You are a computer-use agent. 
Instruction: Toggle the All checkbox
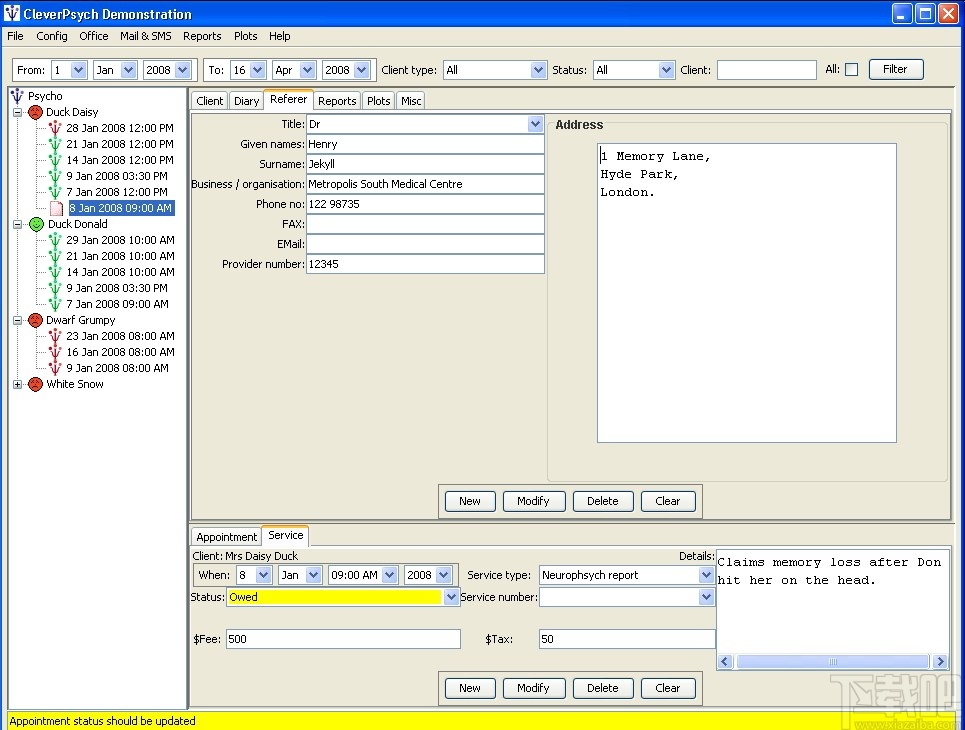click(x=851, y=70)
